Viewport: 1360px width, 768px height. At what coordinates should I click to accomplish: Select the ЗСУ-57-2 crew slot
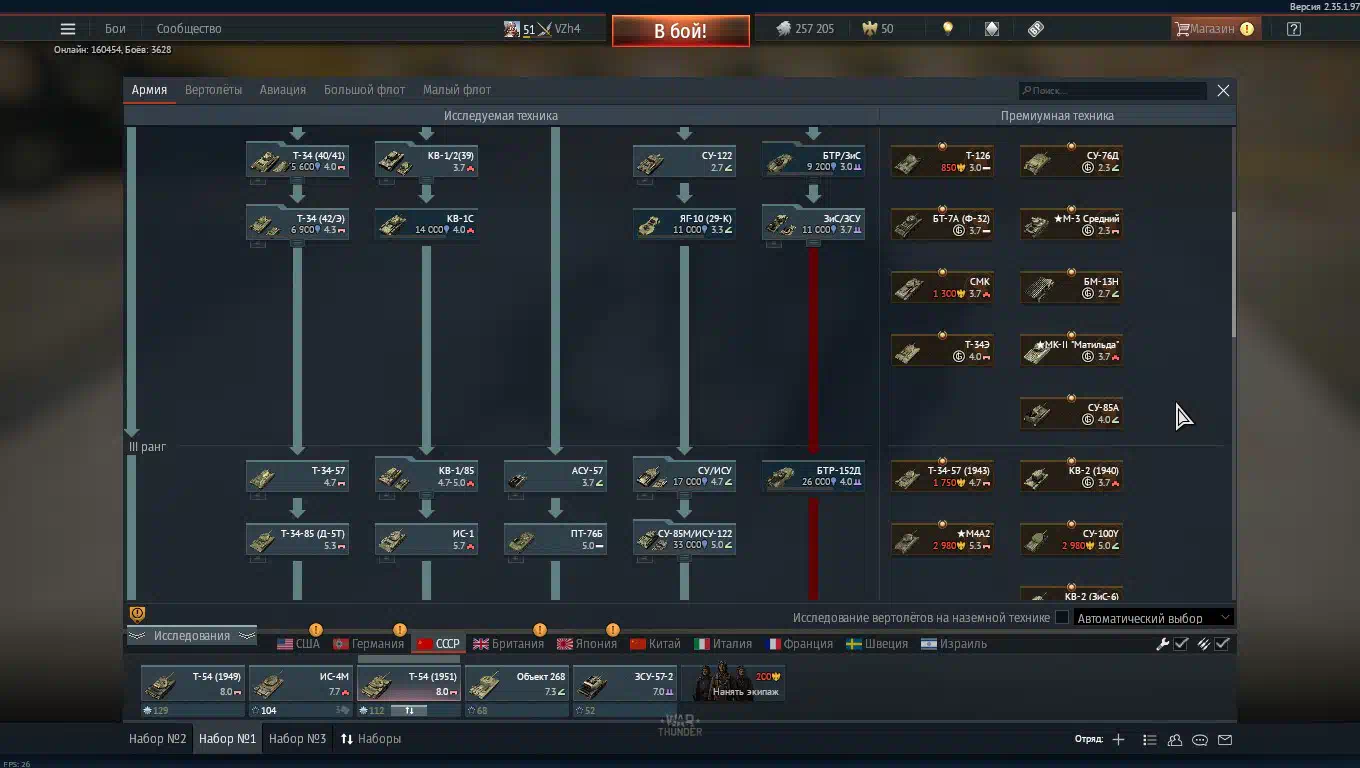pos(625,684)
